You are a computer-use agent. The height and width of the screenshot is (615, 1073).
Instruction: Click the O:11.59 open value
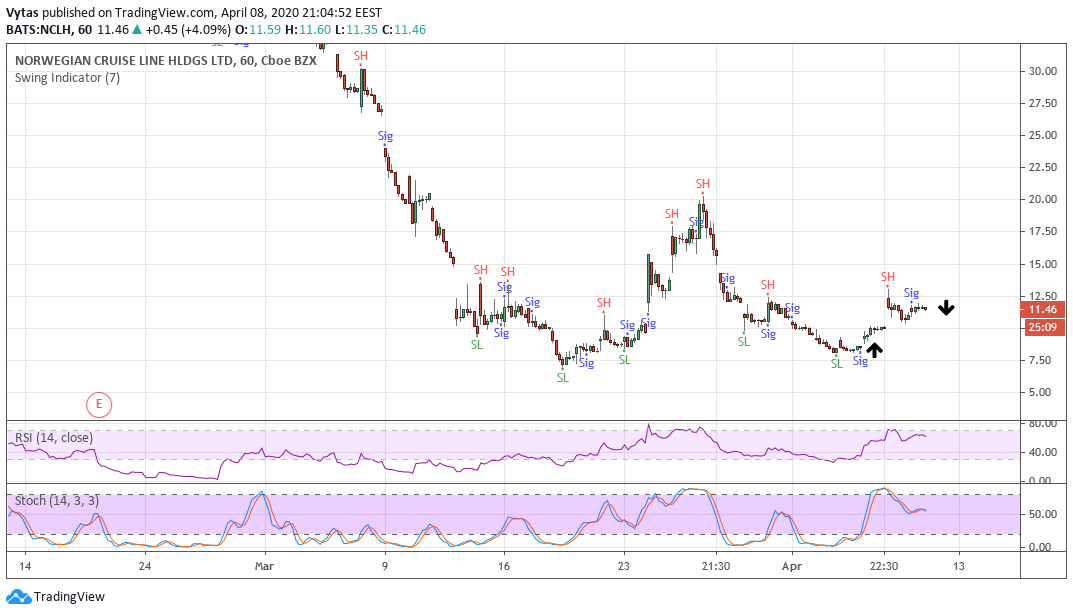[258, 29]
